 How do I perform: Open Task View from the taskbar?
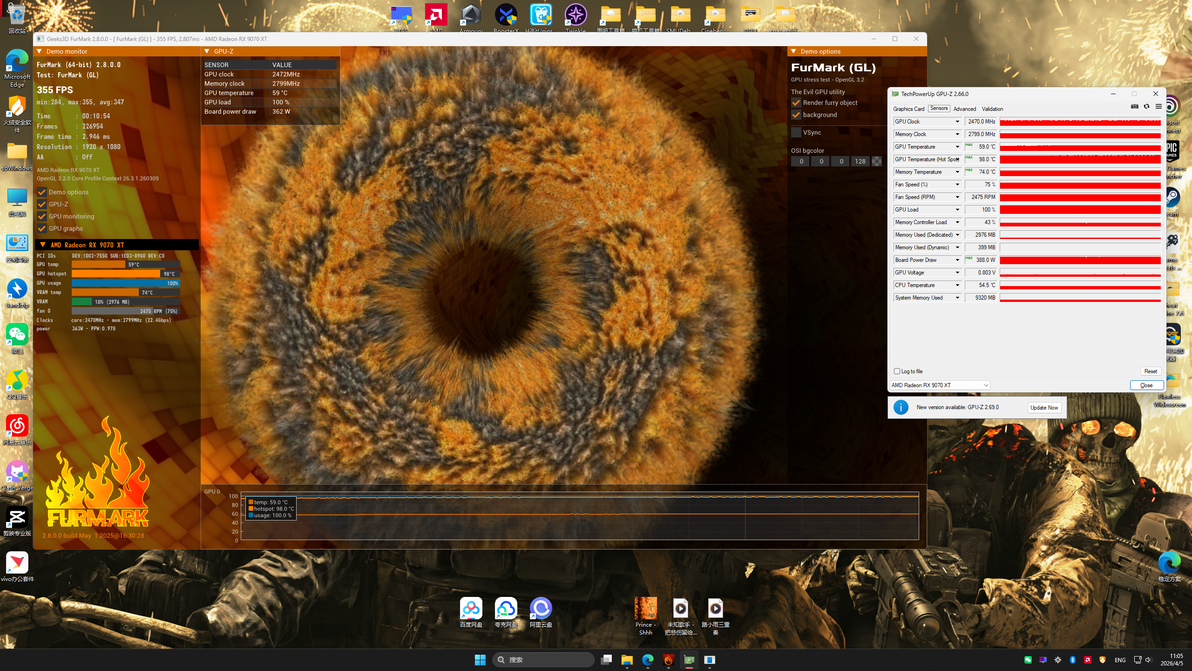pyautogui.click(x=606, y=660)
